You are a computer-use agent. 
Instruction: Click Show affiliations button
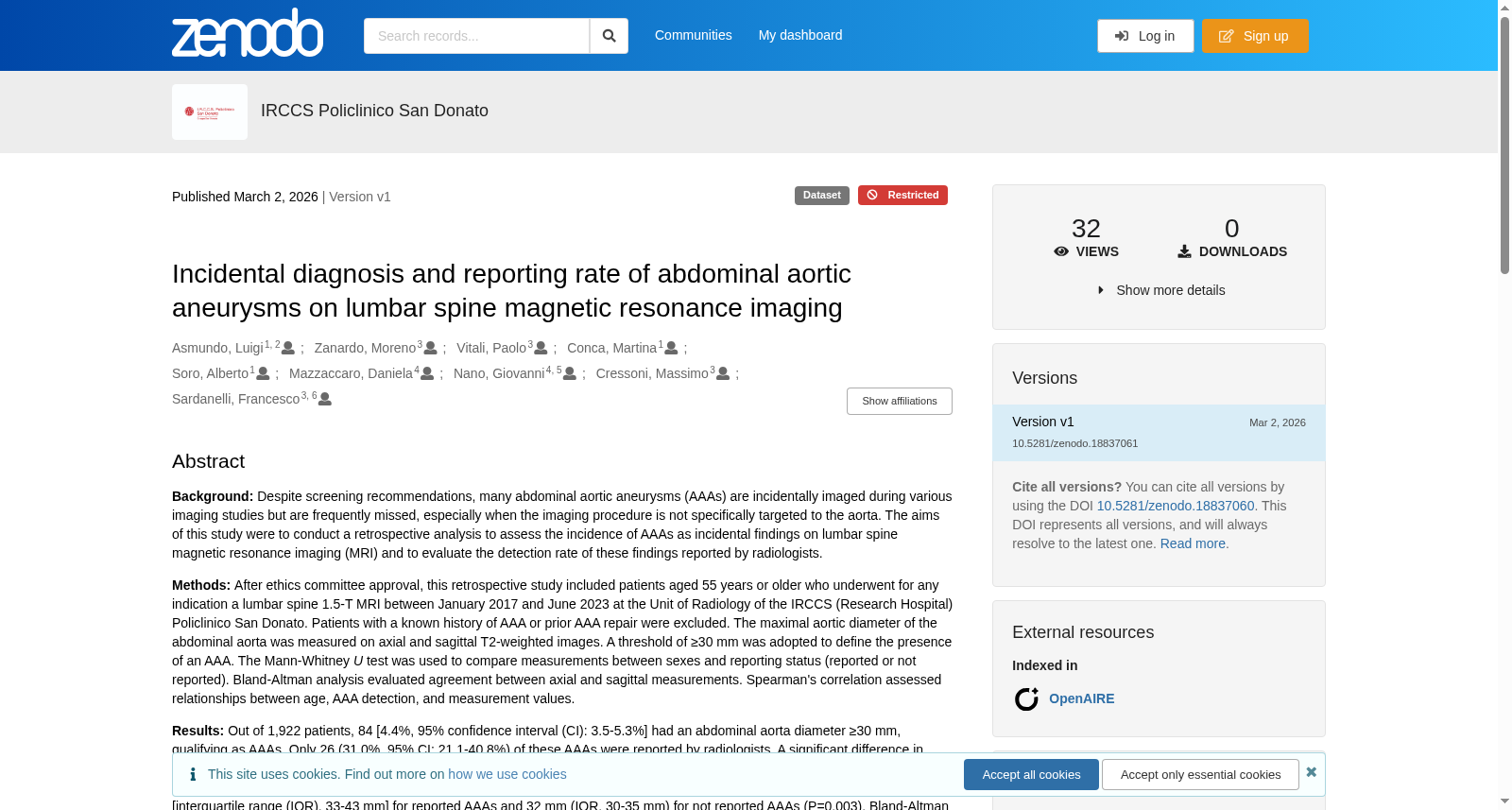click(900, 401)
